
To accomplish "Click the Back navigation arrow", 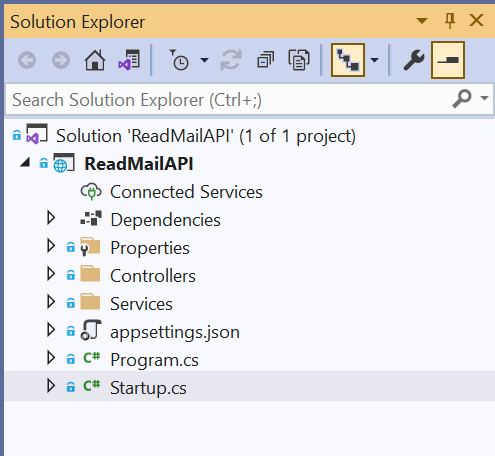I will (27, 60).
